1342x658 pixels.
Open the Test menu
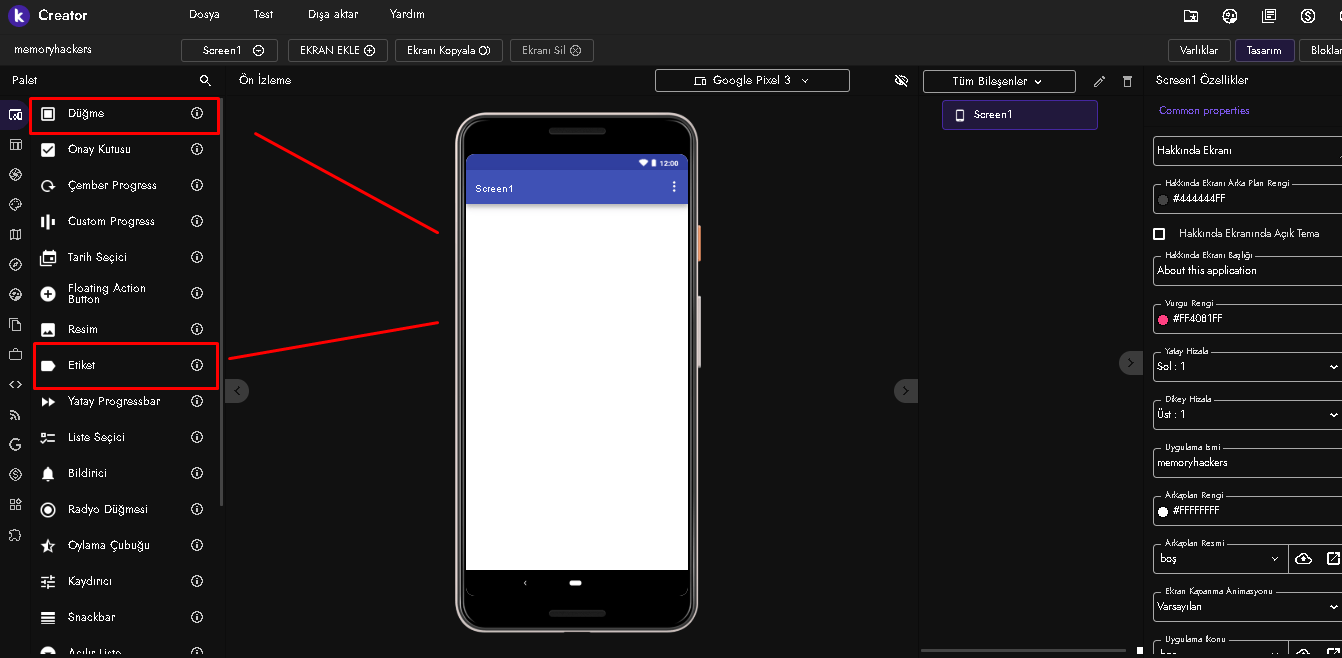(263, 15)
